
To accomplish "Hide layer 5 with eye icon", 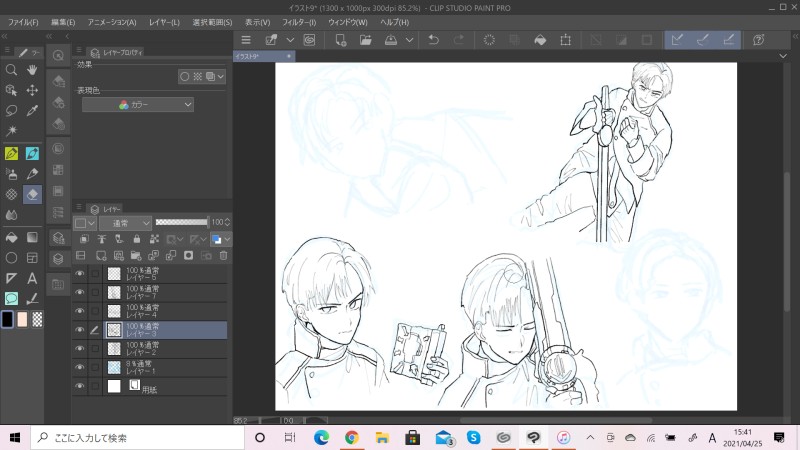I will click(80, 273).
